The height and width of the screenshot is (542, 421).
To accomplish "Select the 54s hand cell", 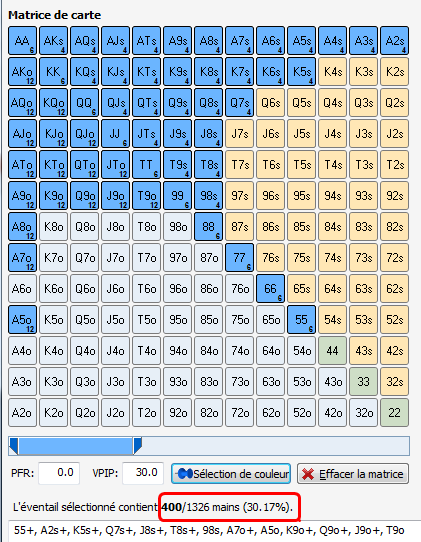I will tap(333, 320).
